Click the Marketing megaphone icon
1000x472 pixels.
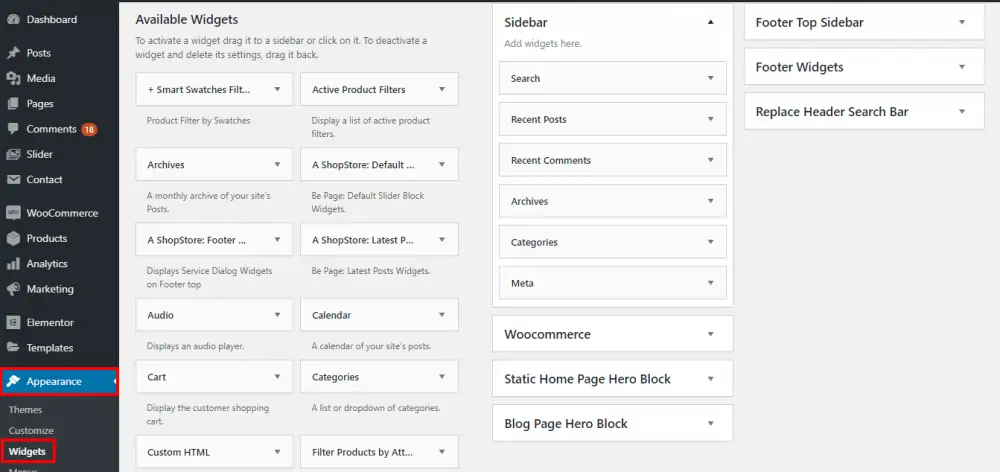[x=13, y=289]
